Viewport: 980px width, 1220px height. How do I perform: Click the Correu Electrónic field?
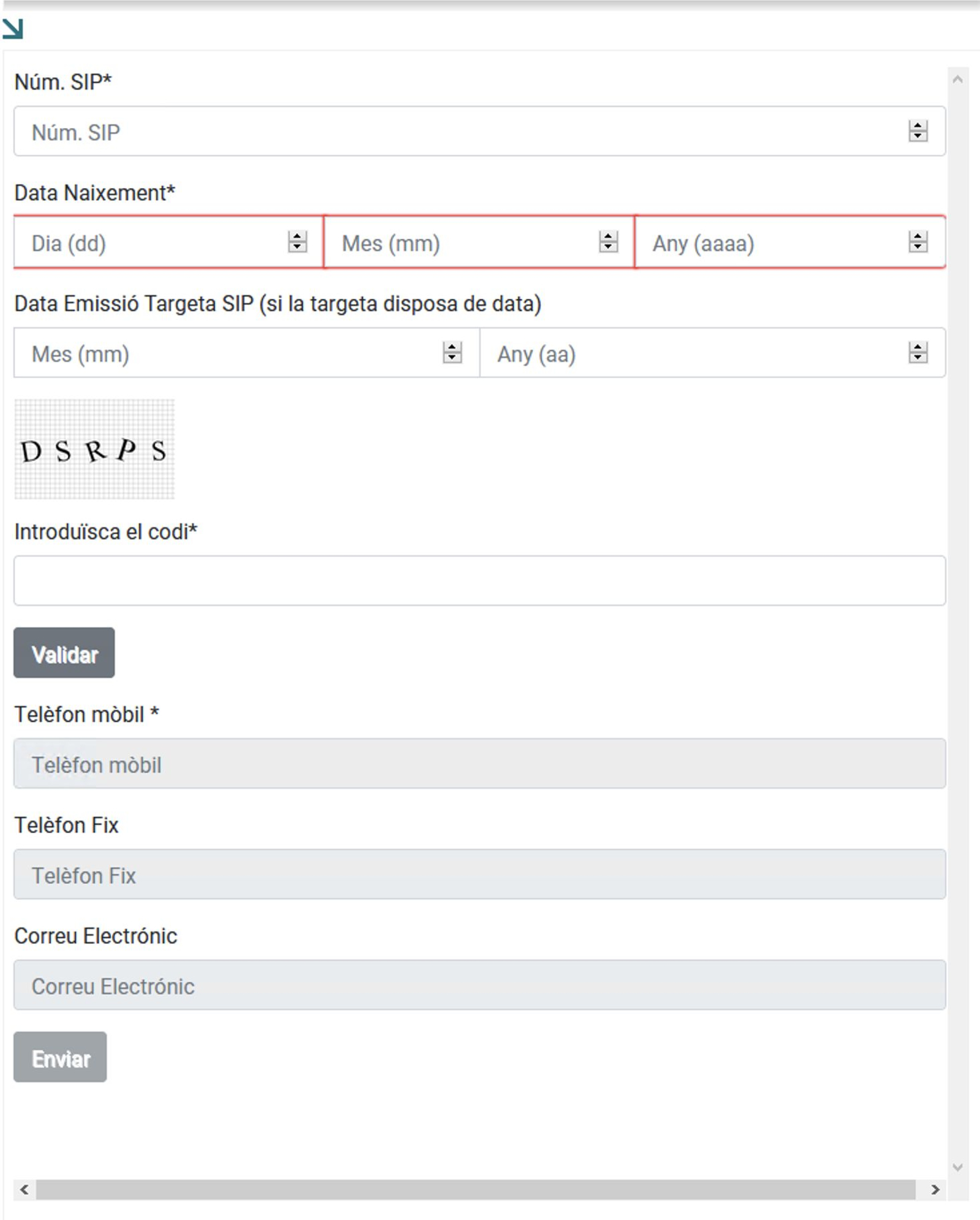click(x=479, y=985)
